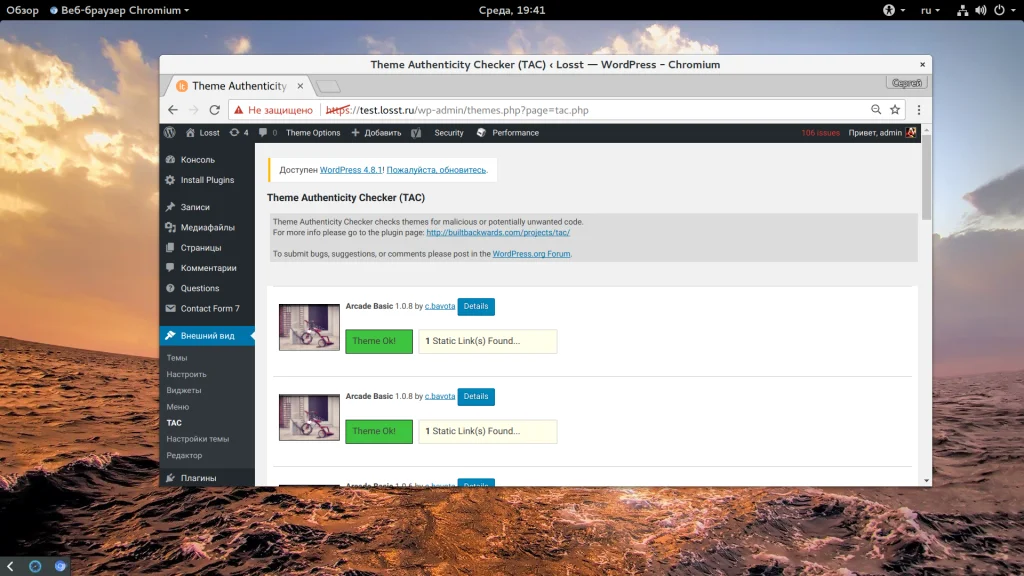Click the not secure warning triangle
1024x576 pixels.
238,110
